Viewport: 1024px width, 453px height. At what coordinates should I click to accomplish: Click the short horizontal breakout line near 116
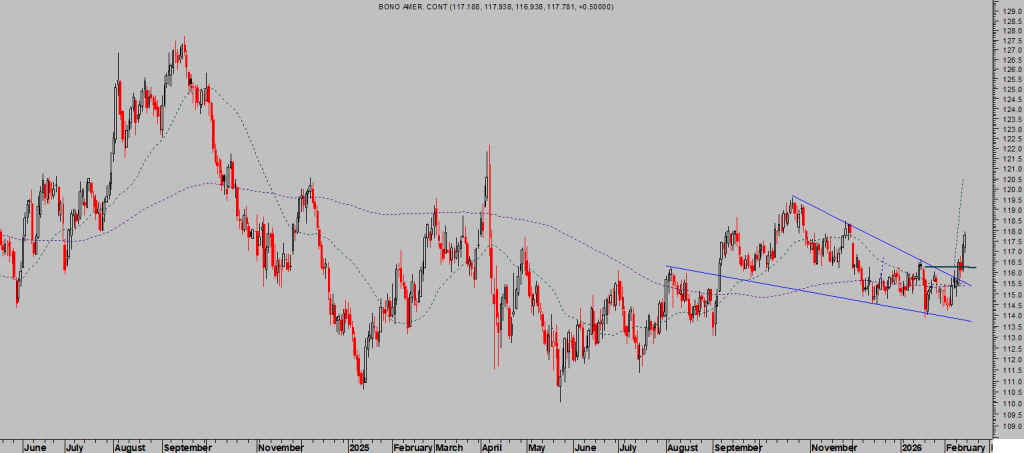[962, 267]
